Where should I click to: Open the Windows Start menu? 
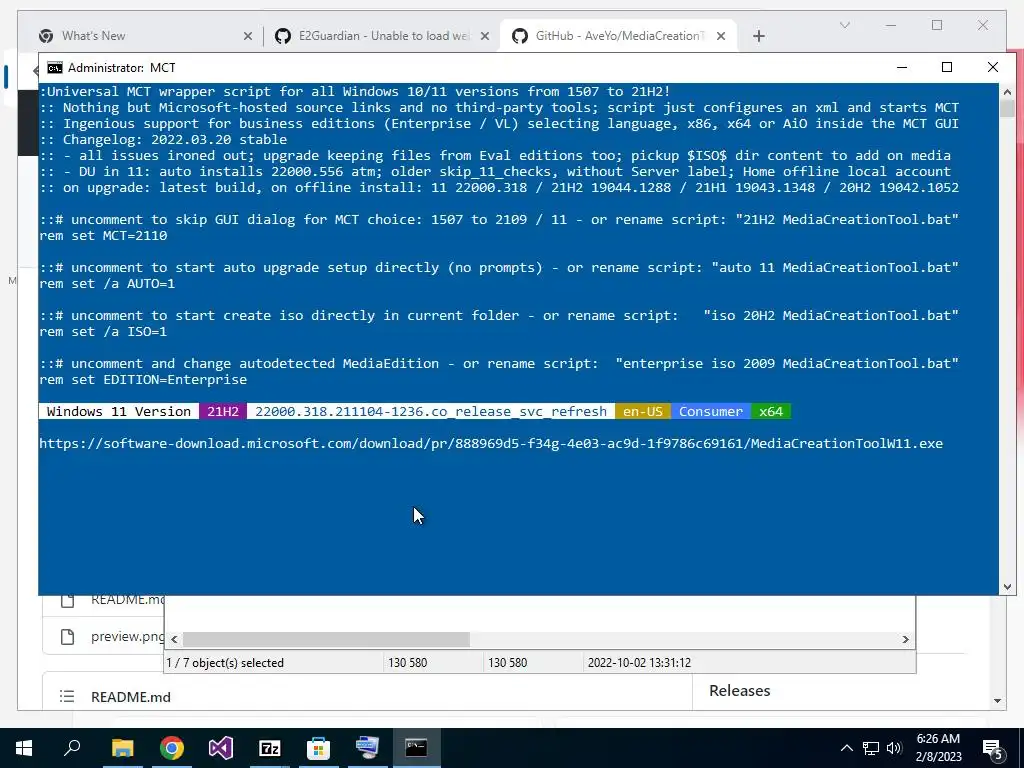(24, 748)
